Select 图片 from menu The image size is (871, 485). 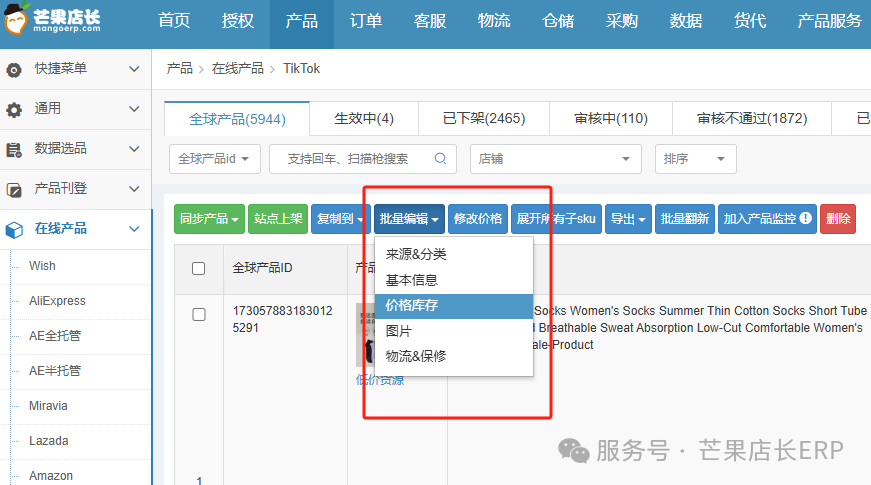coord(454,331)
